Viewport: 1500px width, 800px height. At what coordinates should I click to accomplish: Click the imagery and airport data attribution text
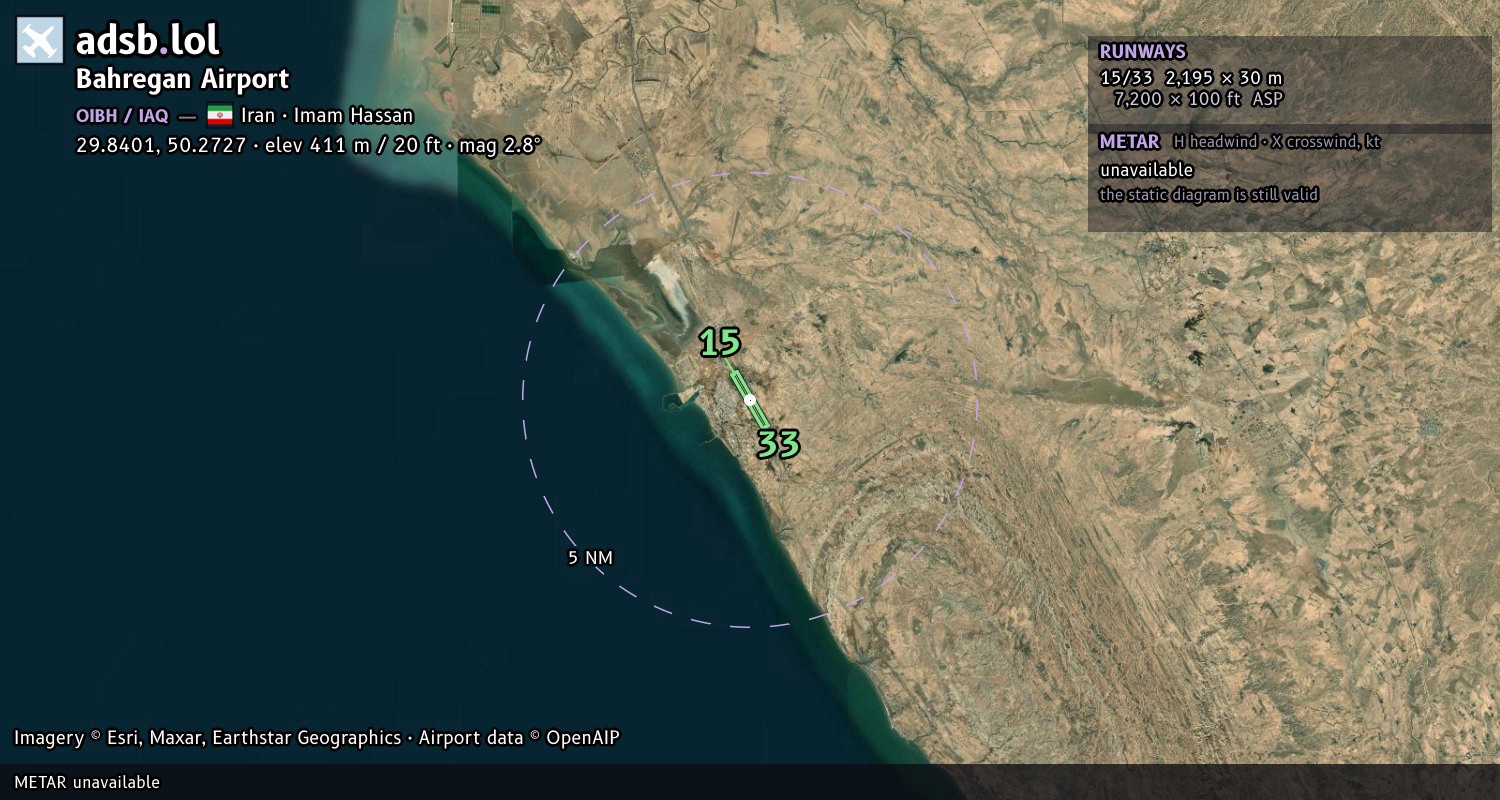[x=317, y=738]
